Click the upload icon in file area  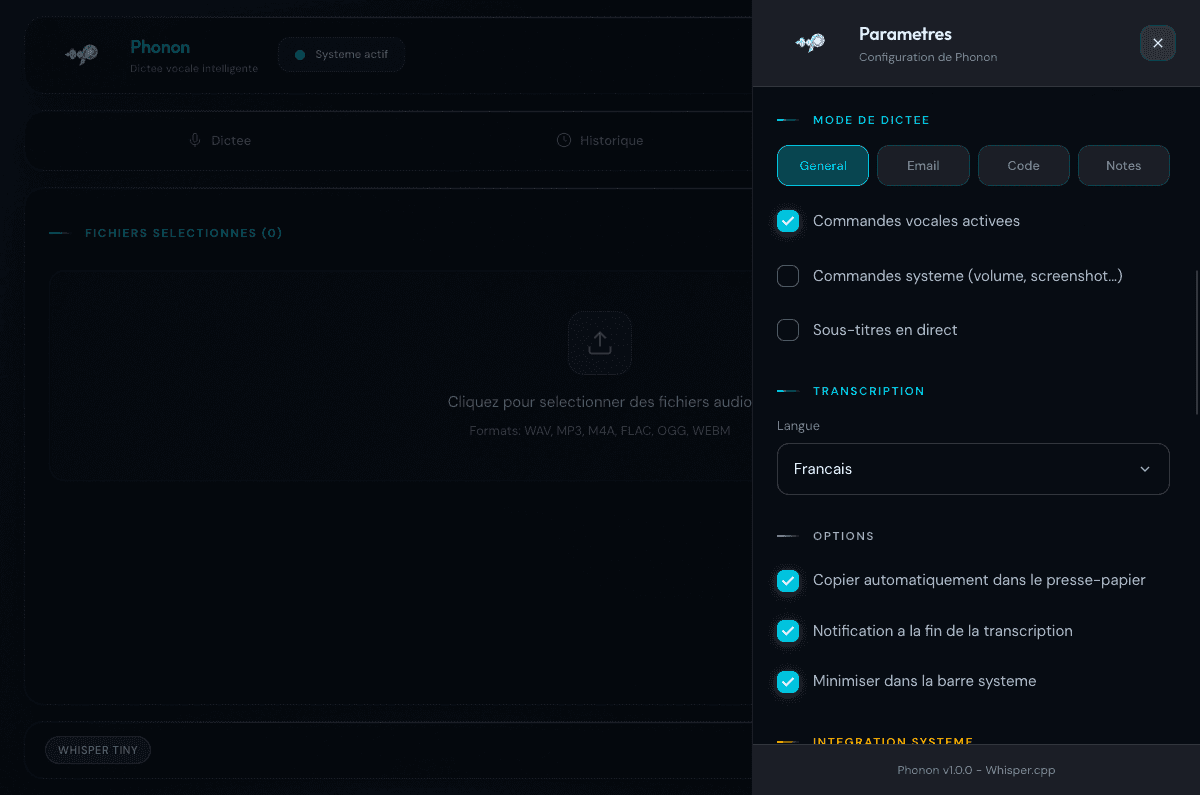[x=599, y=343]
